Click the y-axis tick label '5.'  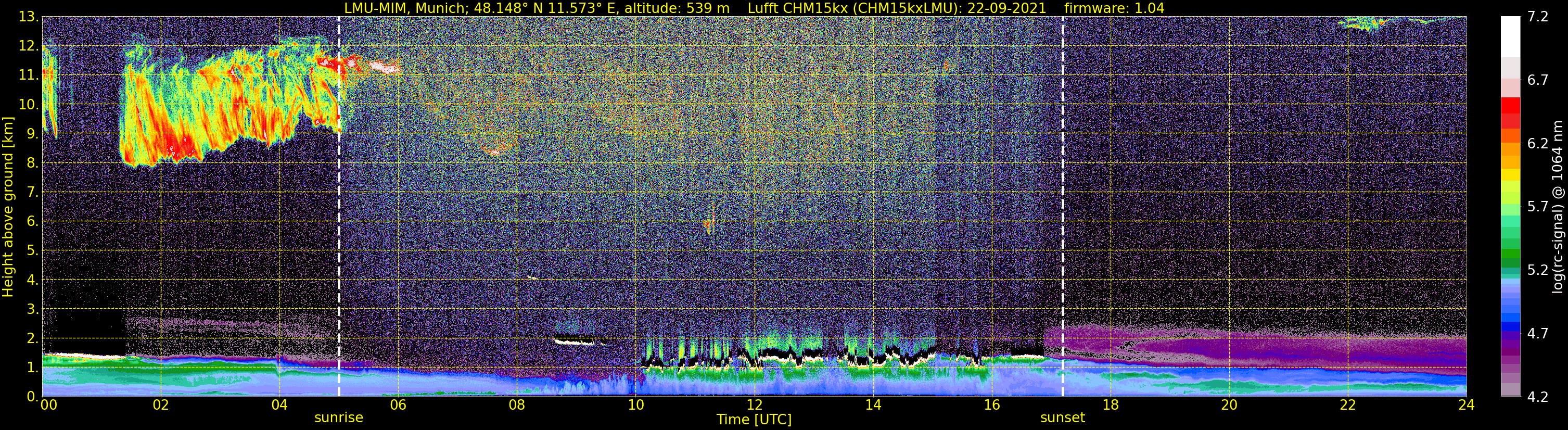[x=32, y=251]
